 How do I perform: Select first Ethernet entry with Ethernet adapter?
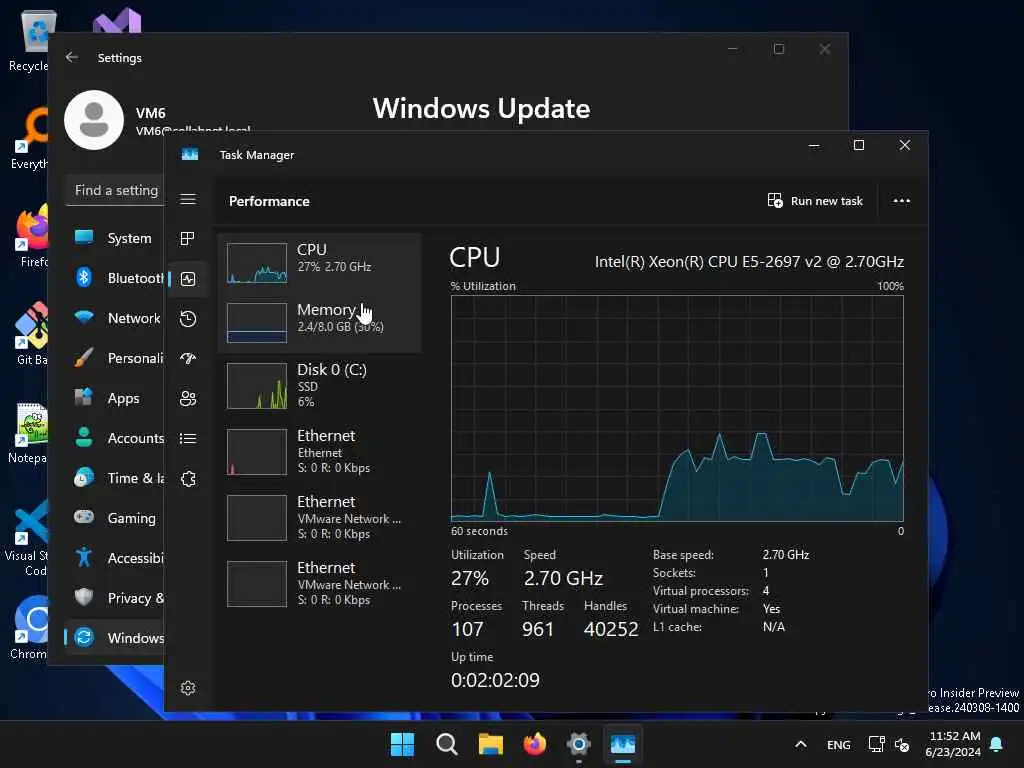click(320, 451)
